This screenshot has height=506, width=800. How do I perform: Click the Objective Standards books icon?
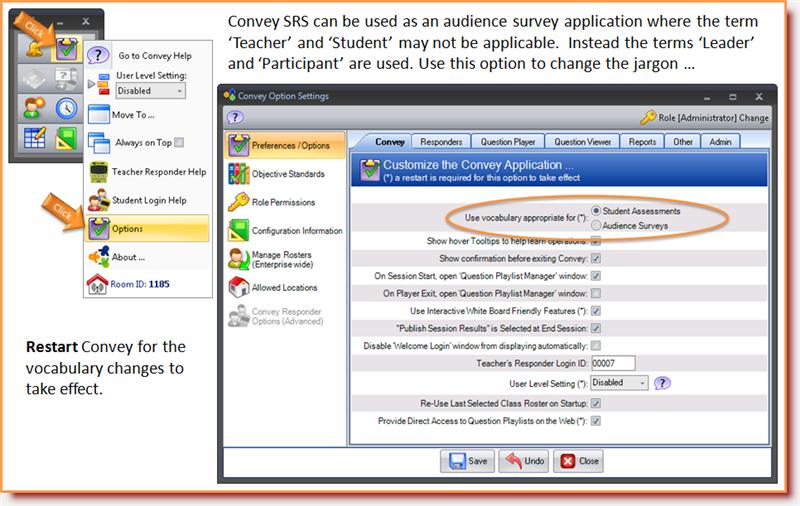tap(239, 174)
